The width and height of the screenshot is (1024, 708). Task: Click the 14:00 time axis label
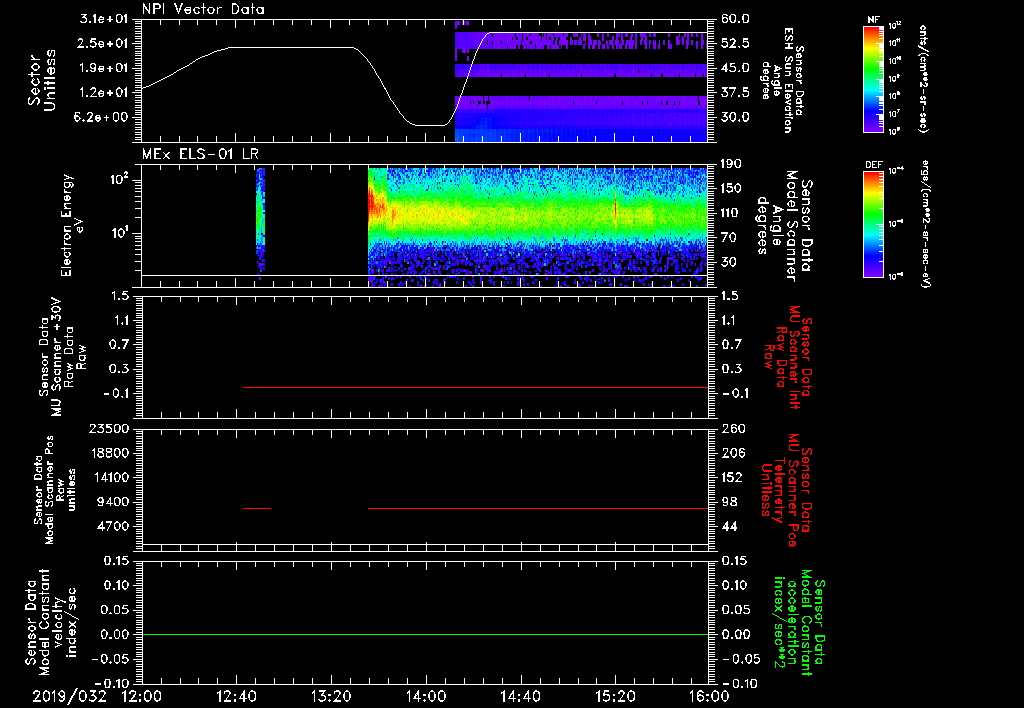pos(426,696)
